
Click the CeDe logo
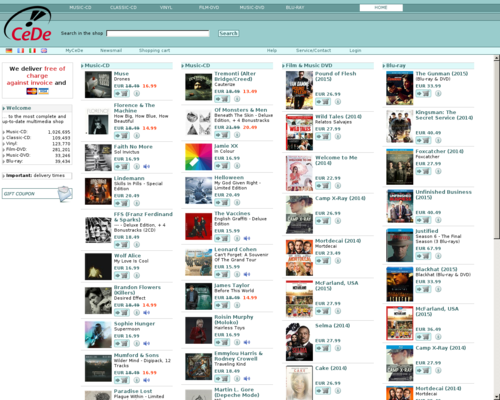pos(28,24)
